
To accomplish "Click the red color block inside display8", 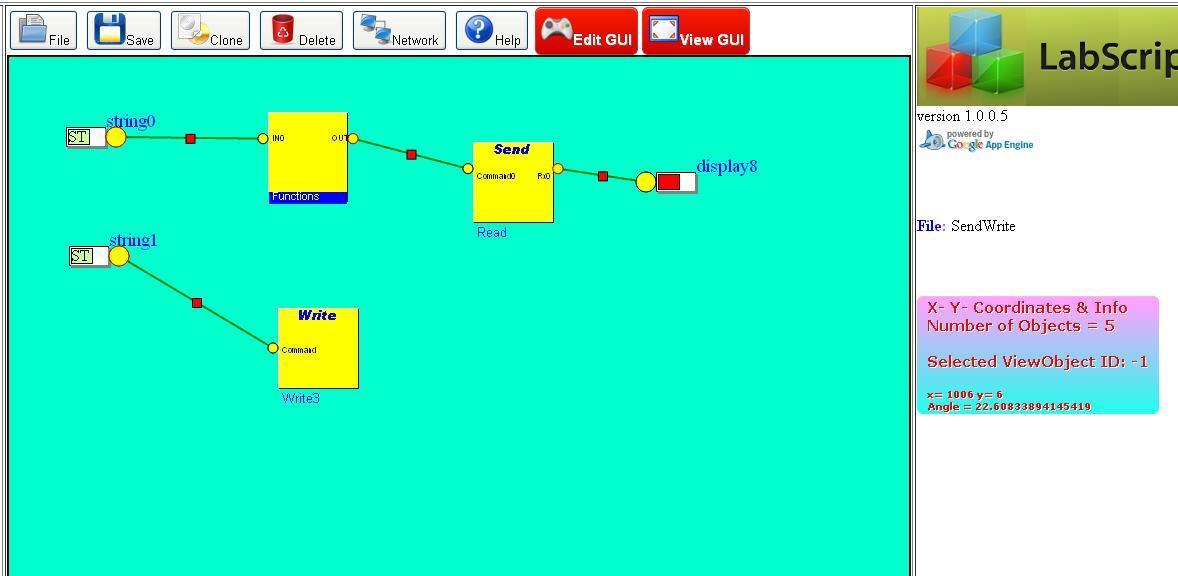I will [670, 183].
